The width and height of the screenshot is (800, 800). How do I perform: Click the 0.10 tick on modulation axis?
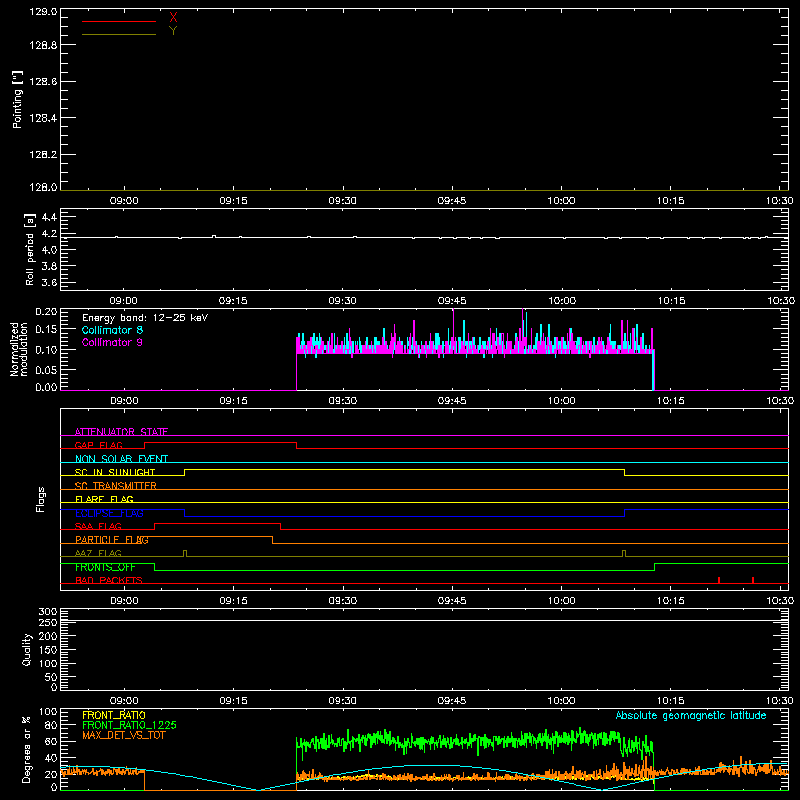click(x=46, y=349)
